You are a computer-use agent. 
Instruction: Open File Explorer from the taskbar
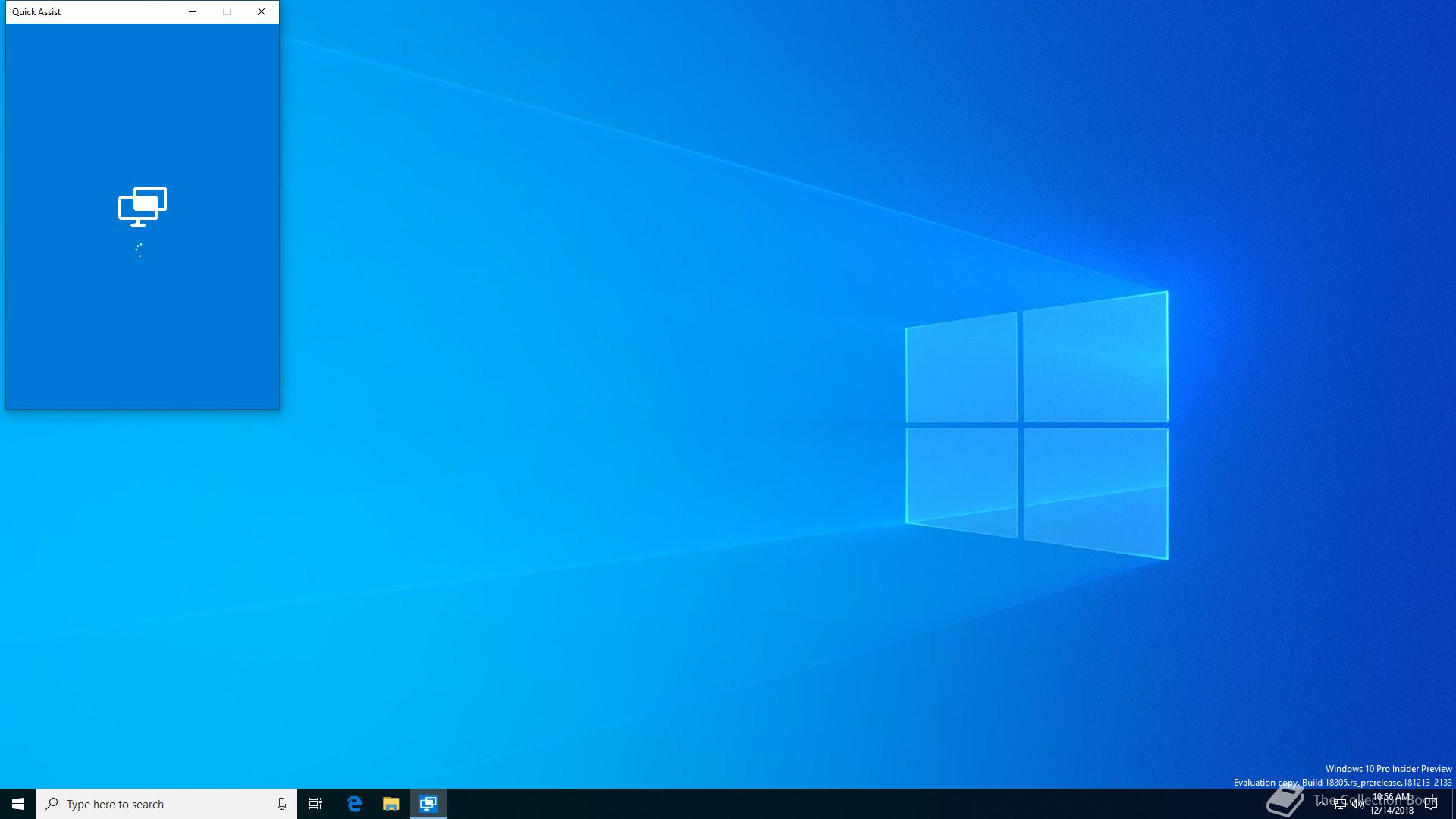pyautogui.click(x=391, y=804)
